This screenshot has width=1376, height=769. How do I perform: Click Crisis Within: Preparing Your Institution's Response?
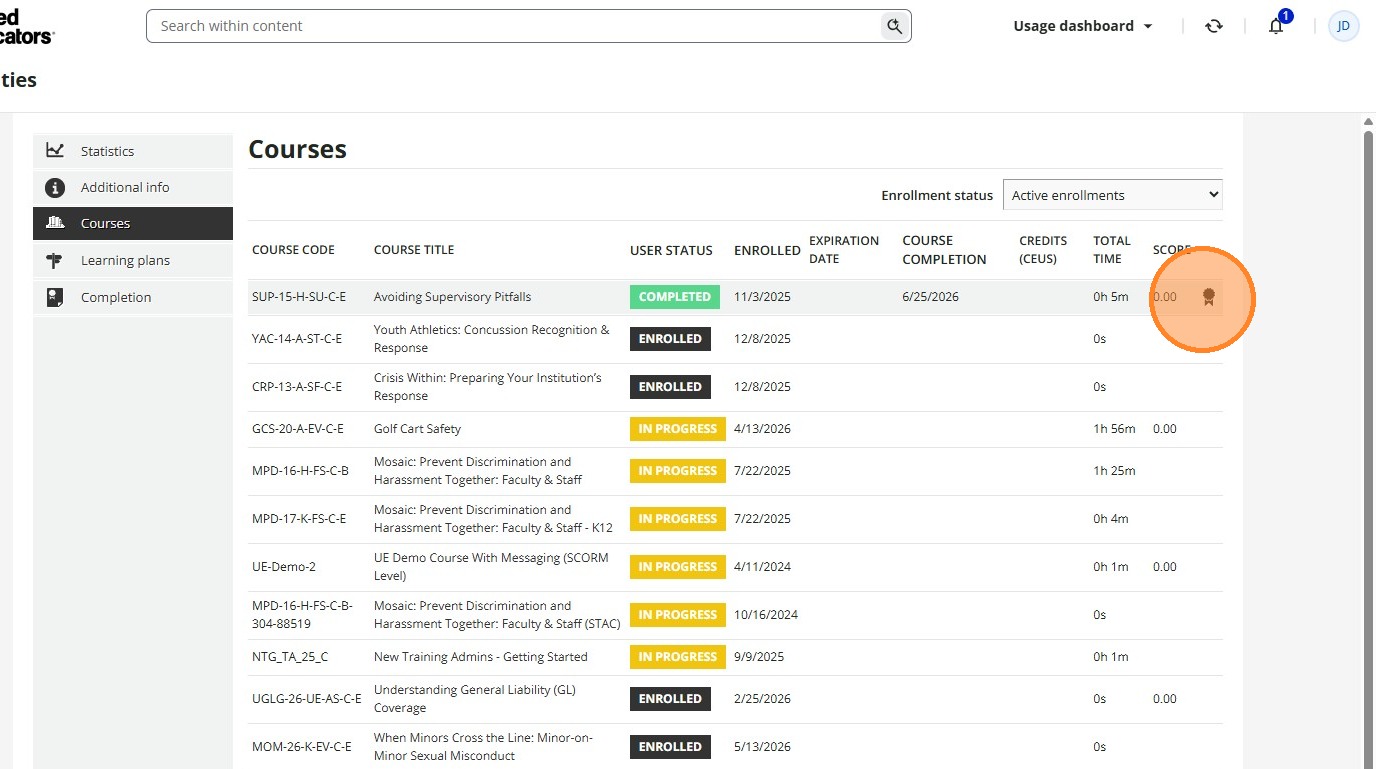point(488,387)
